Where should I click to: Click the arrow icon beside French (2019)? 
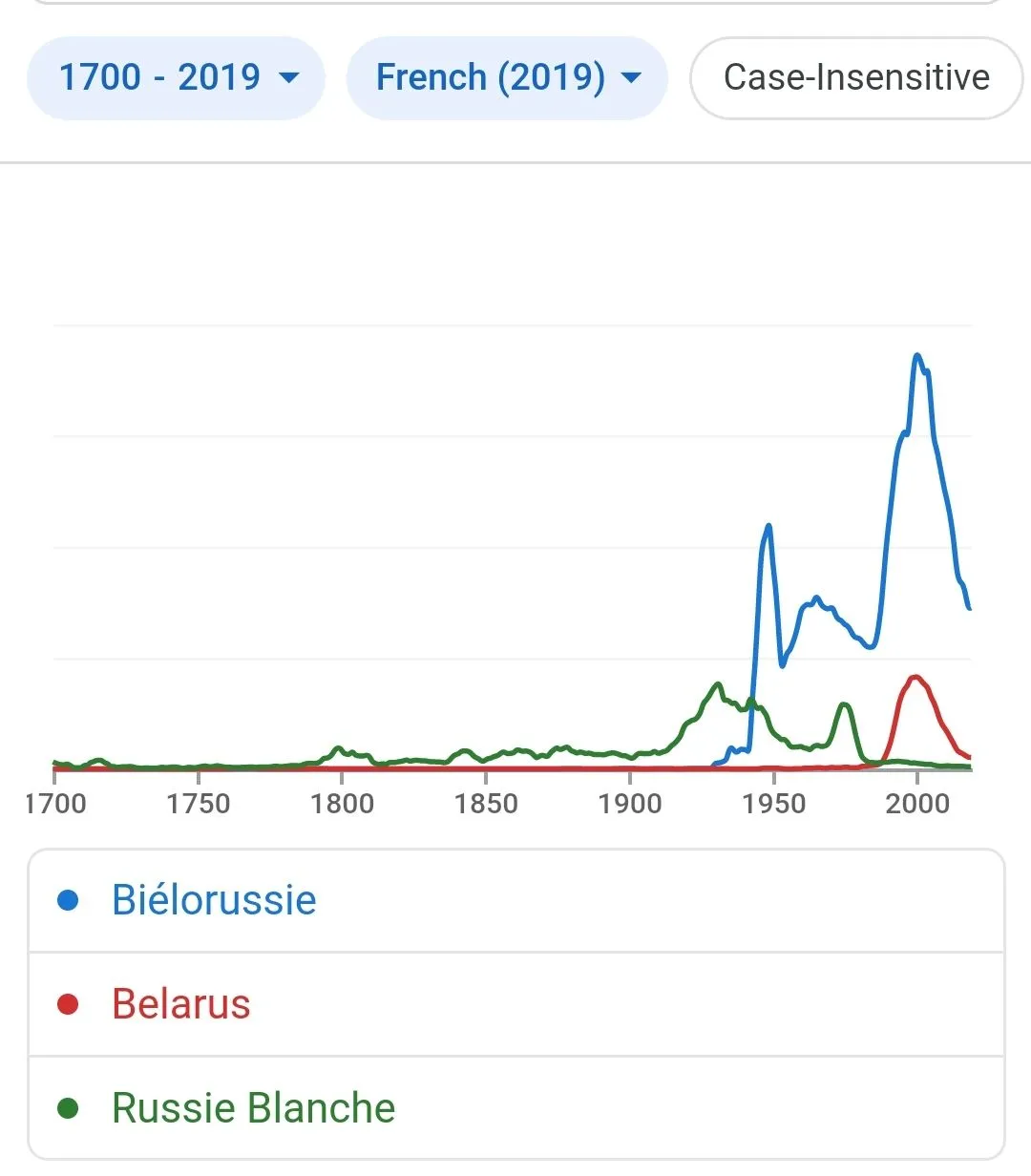tap(631, 77)
